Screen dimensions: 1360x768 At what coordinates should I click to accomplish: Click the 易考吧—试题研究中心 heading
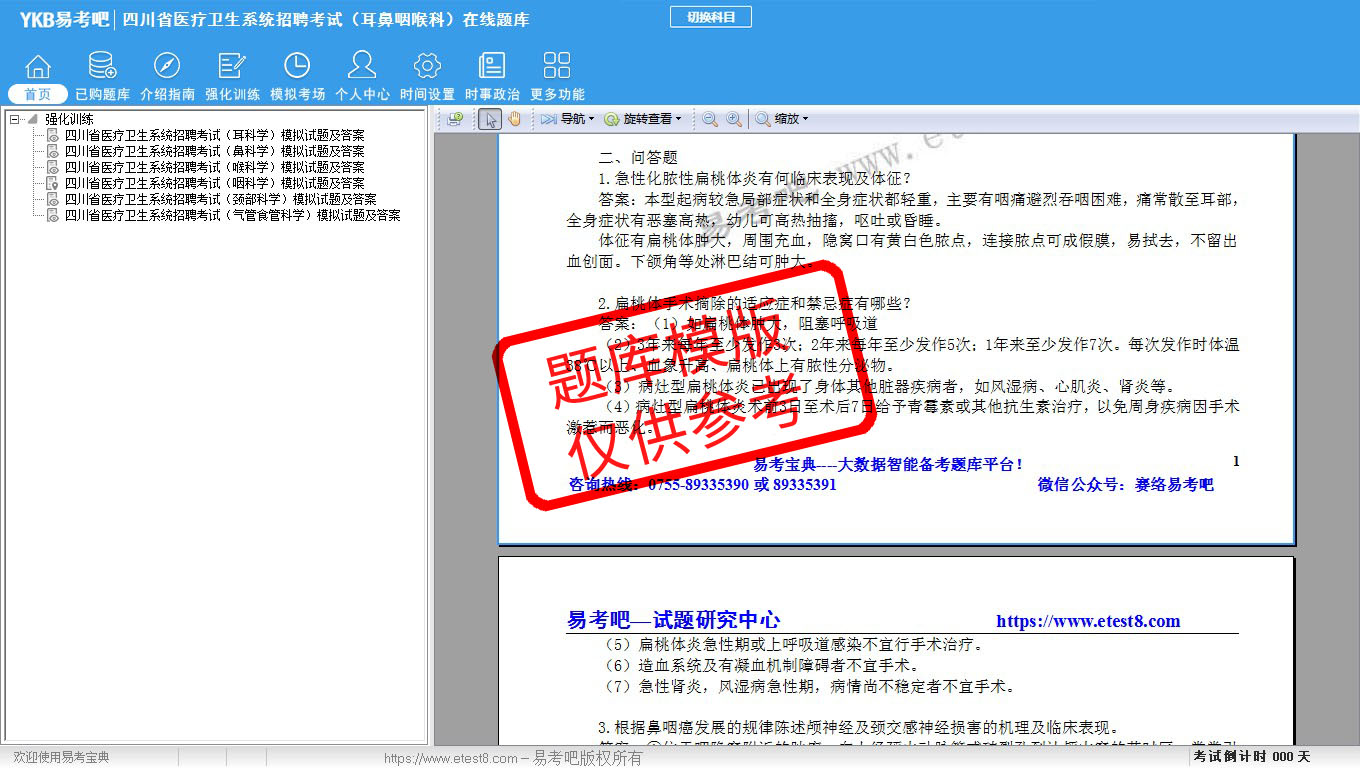(674, 620)
